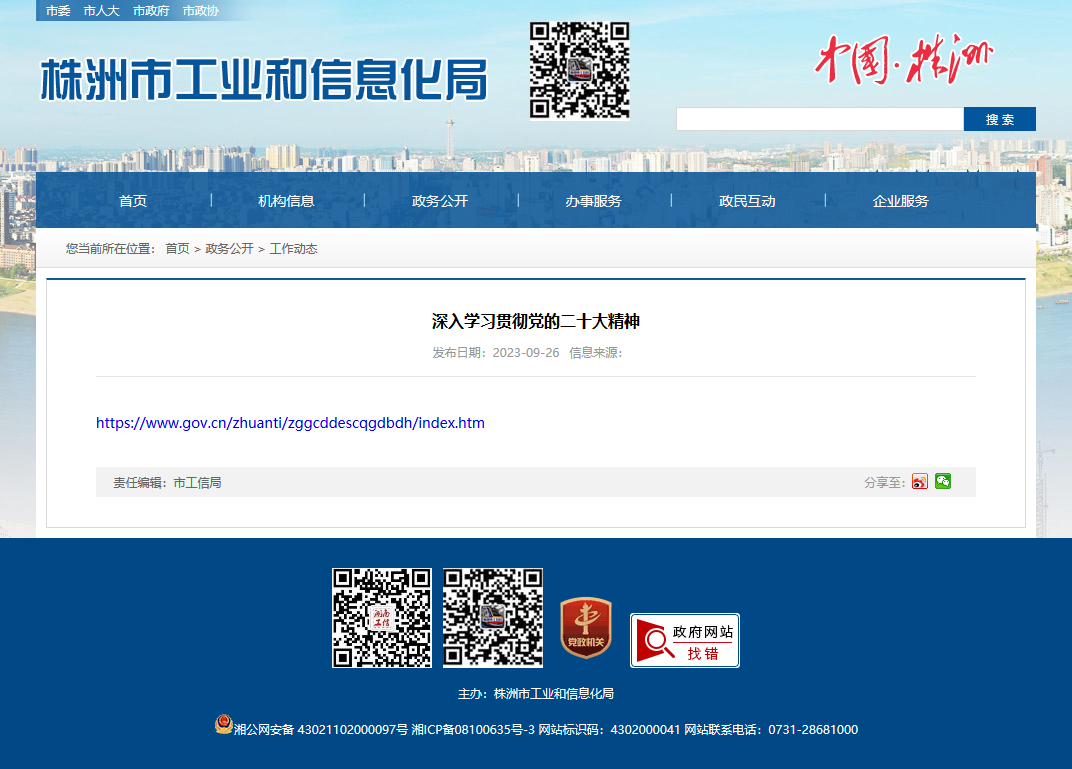This screenshot has width=1072, height=769.
Task: Click the second footer QR code
Action: (493, 618)
